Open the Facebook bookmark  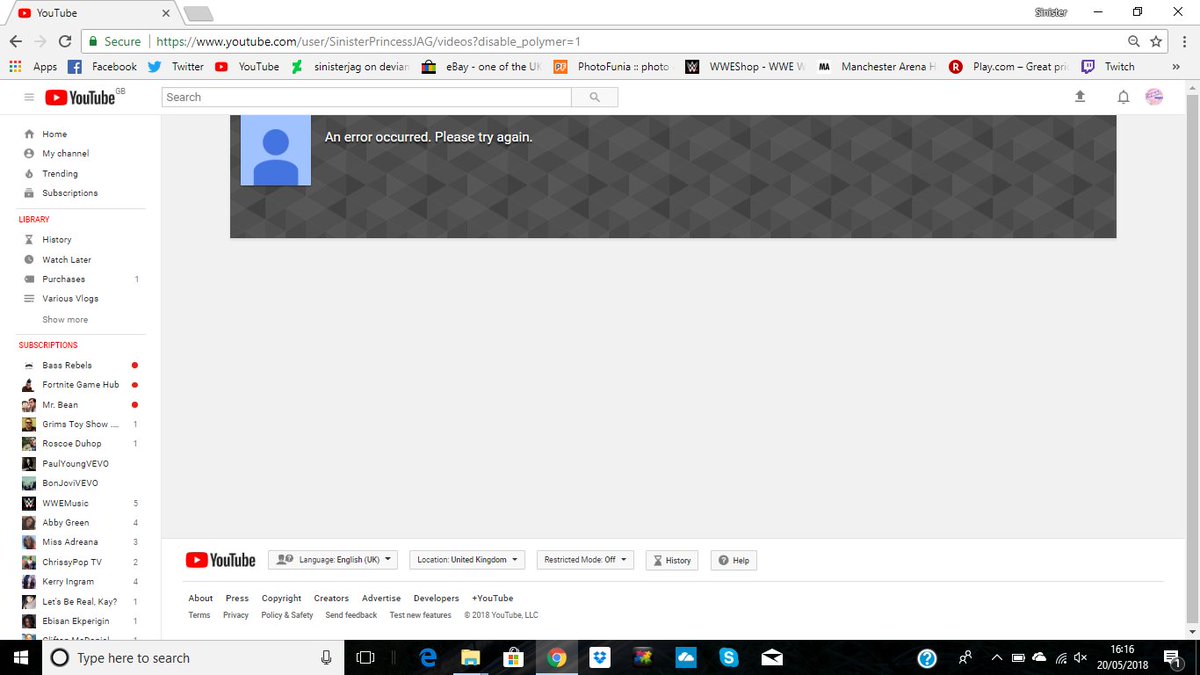pyautogui.click(x=103, y=67)
